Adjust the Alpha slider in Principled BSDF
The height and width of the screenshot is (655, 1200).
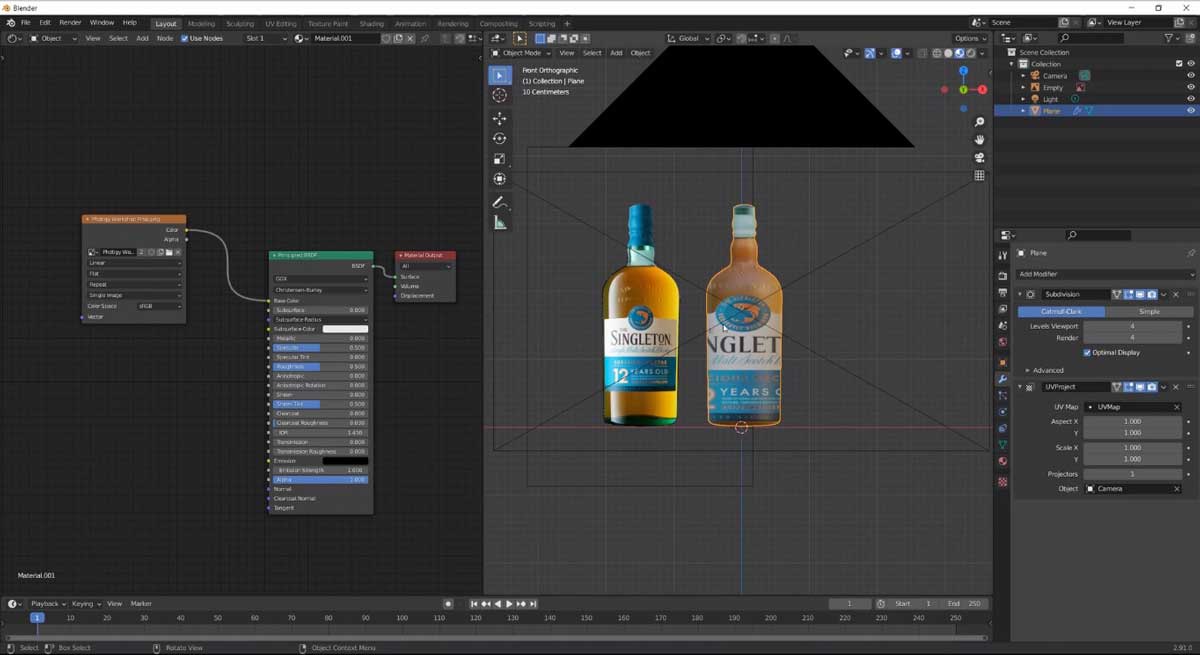pyautogui.click(x=320, y=480)
